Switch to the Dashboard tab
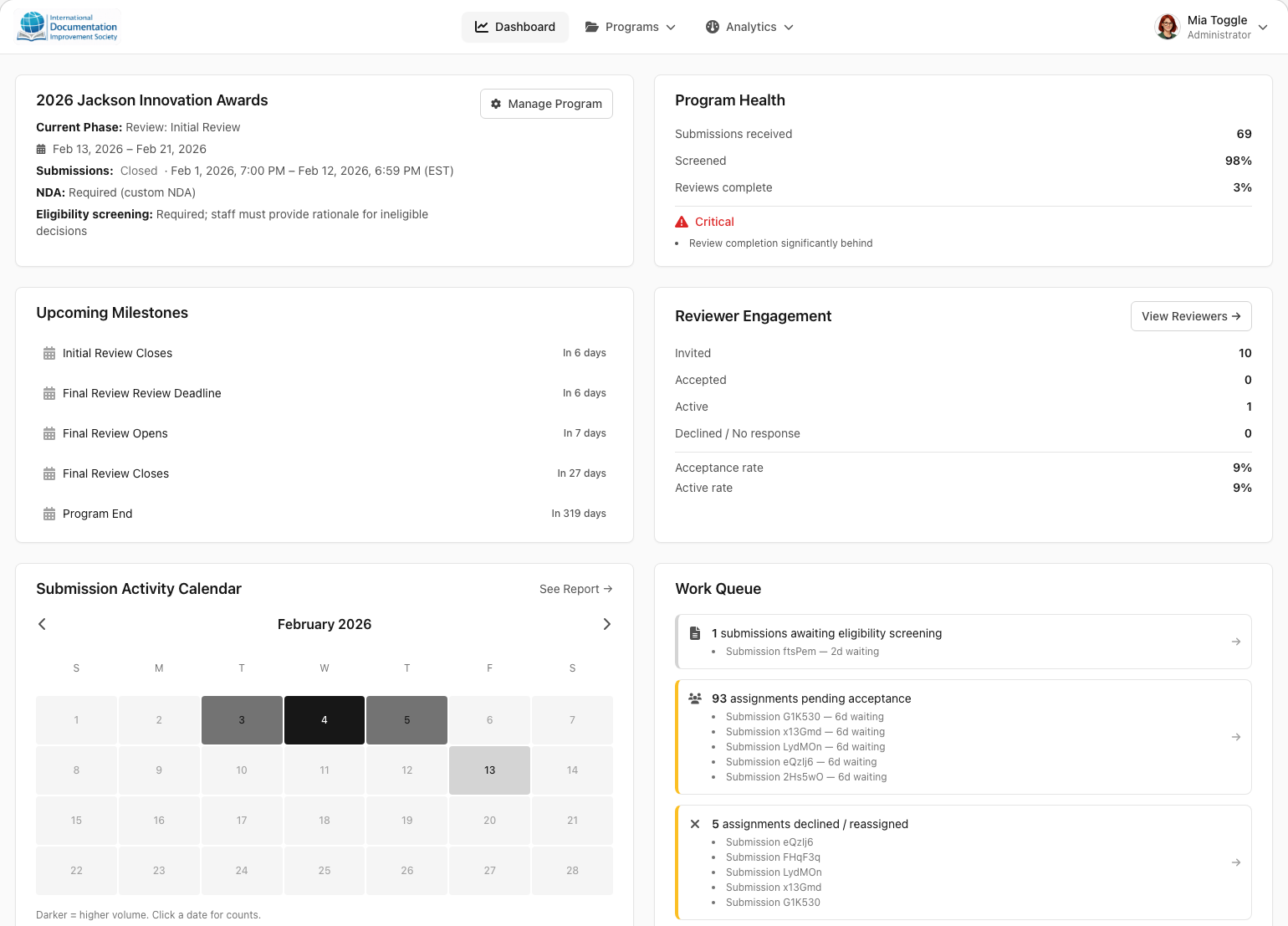This screenshot has height=926, width=1288. click(515, 27)
